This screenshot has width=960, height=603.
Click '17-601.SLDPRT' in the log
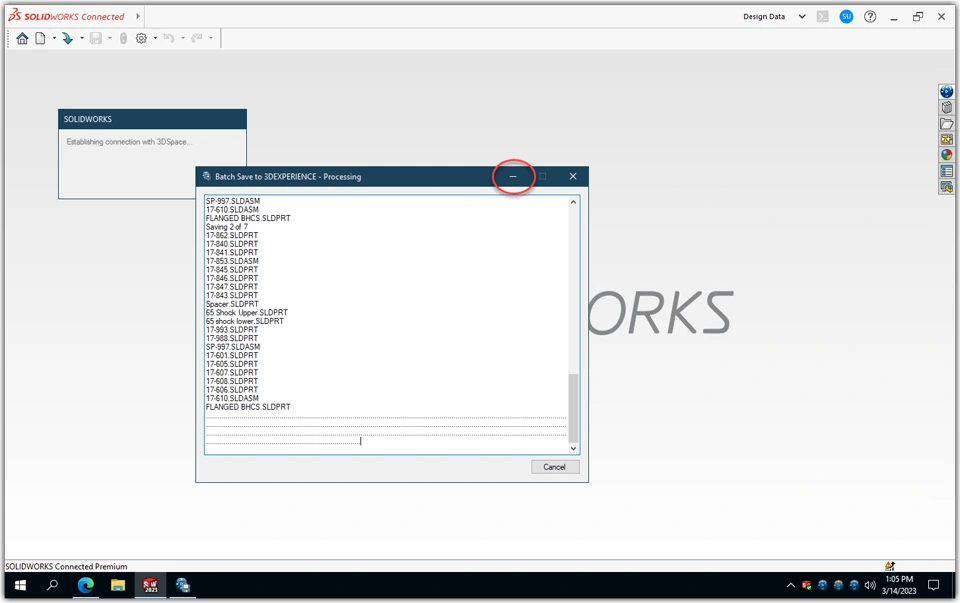point(232,355)
